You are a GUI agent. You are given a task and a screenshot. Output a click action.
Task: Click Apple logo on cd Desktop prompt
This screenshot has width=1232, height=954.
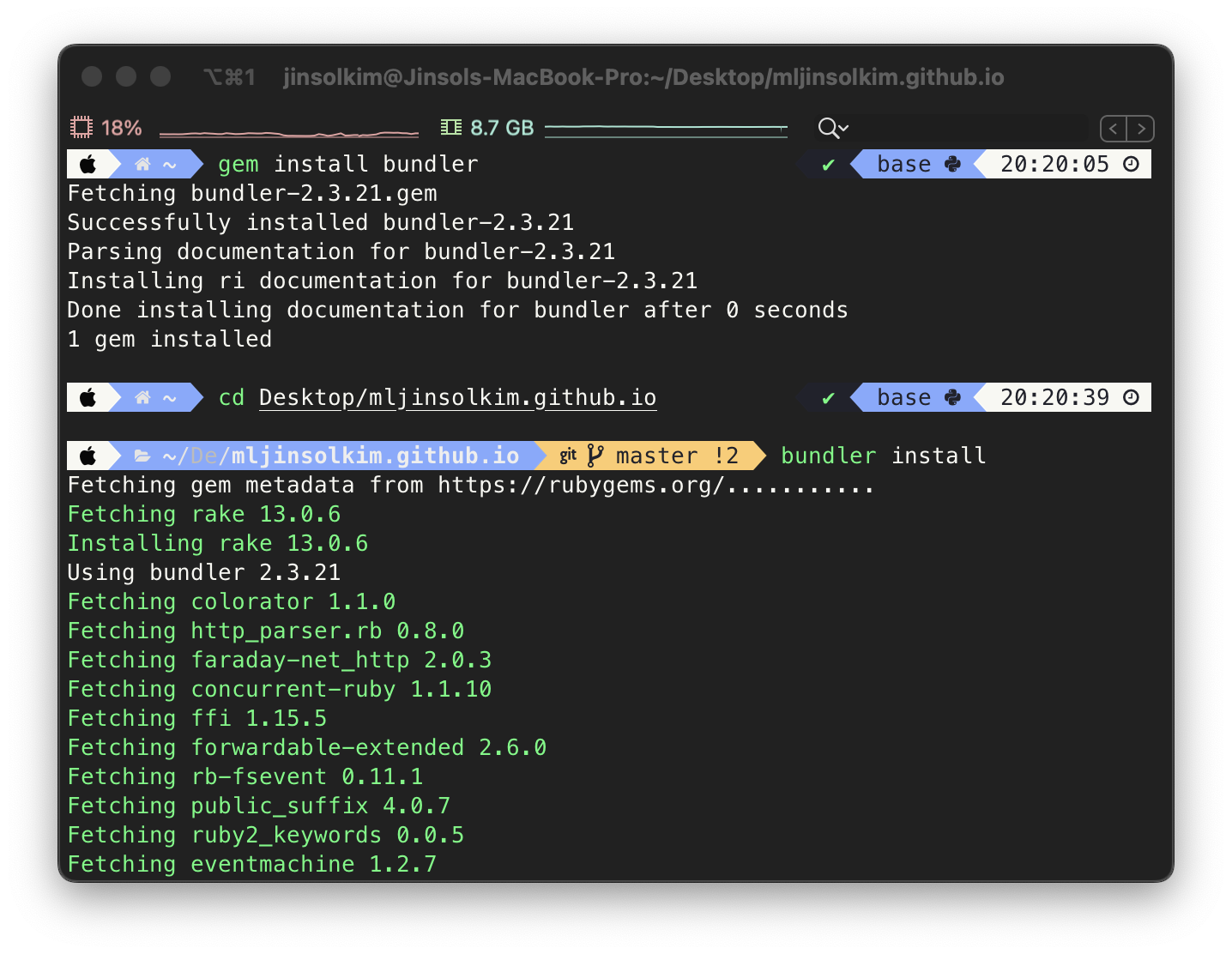pos(88,397)
